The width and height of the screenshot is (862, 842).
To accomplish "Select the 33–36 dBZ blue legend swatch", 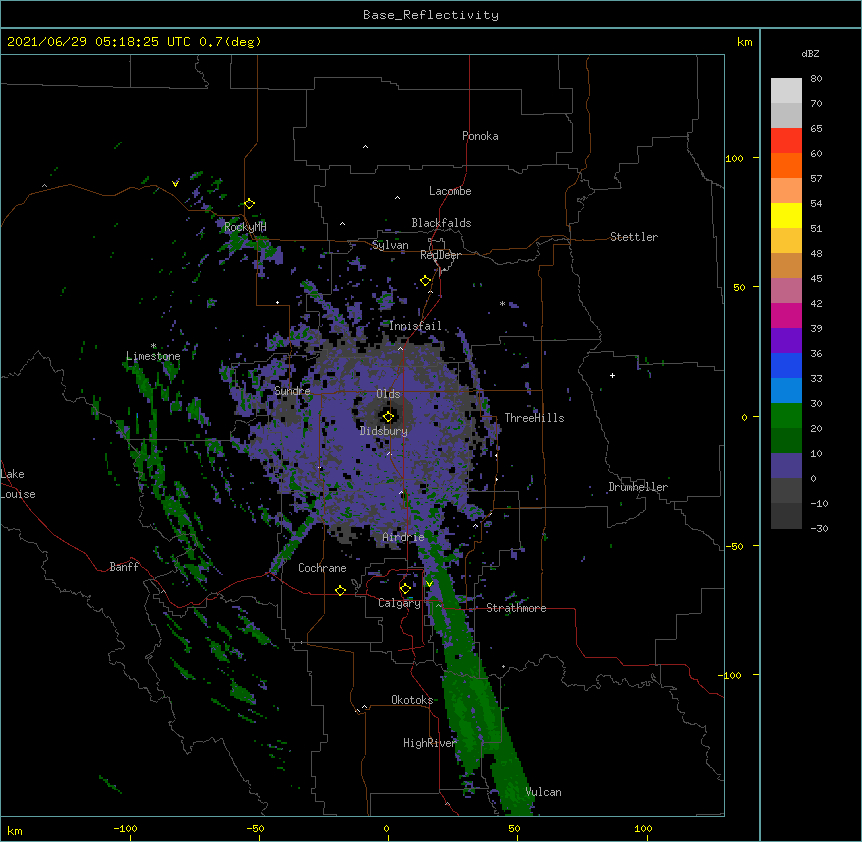I will coord(786,365).
